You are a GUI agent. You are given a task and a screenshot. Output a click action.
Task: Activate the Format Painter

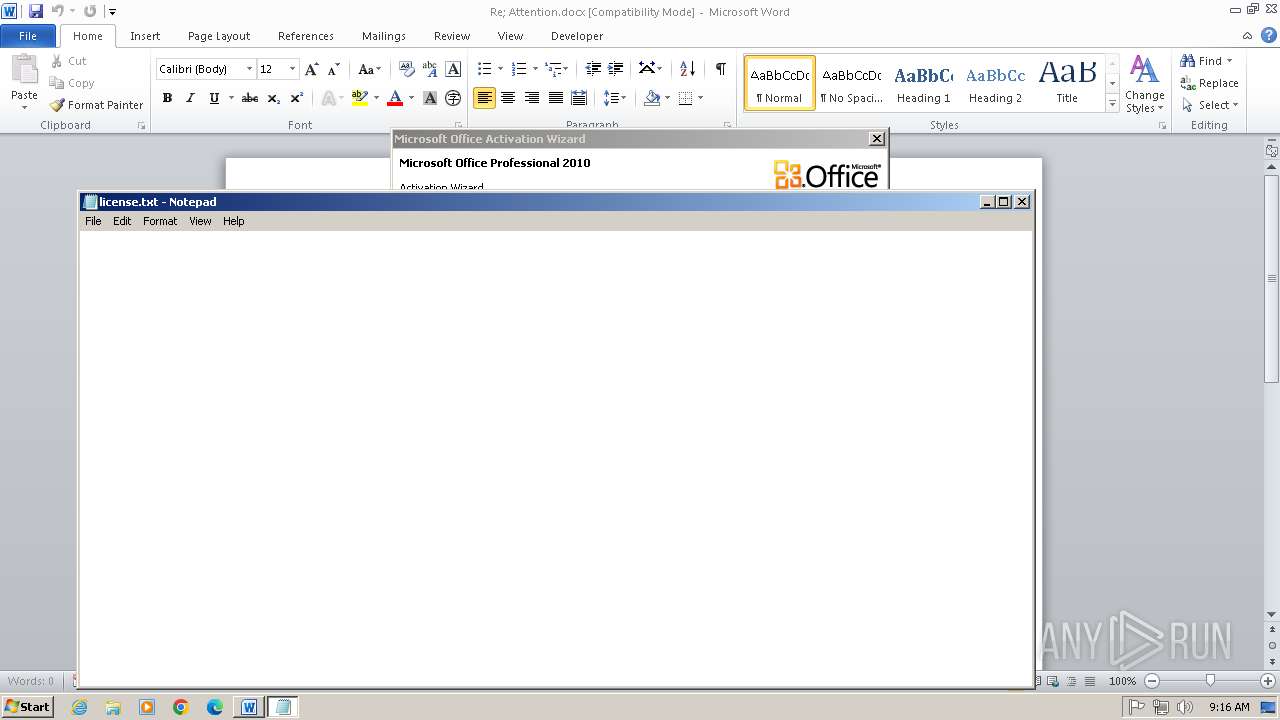point(97,105)
